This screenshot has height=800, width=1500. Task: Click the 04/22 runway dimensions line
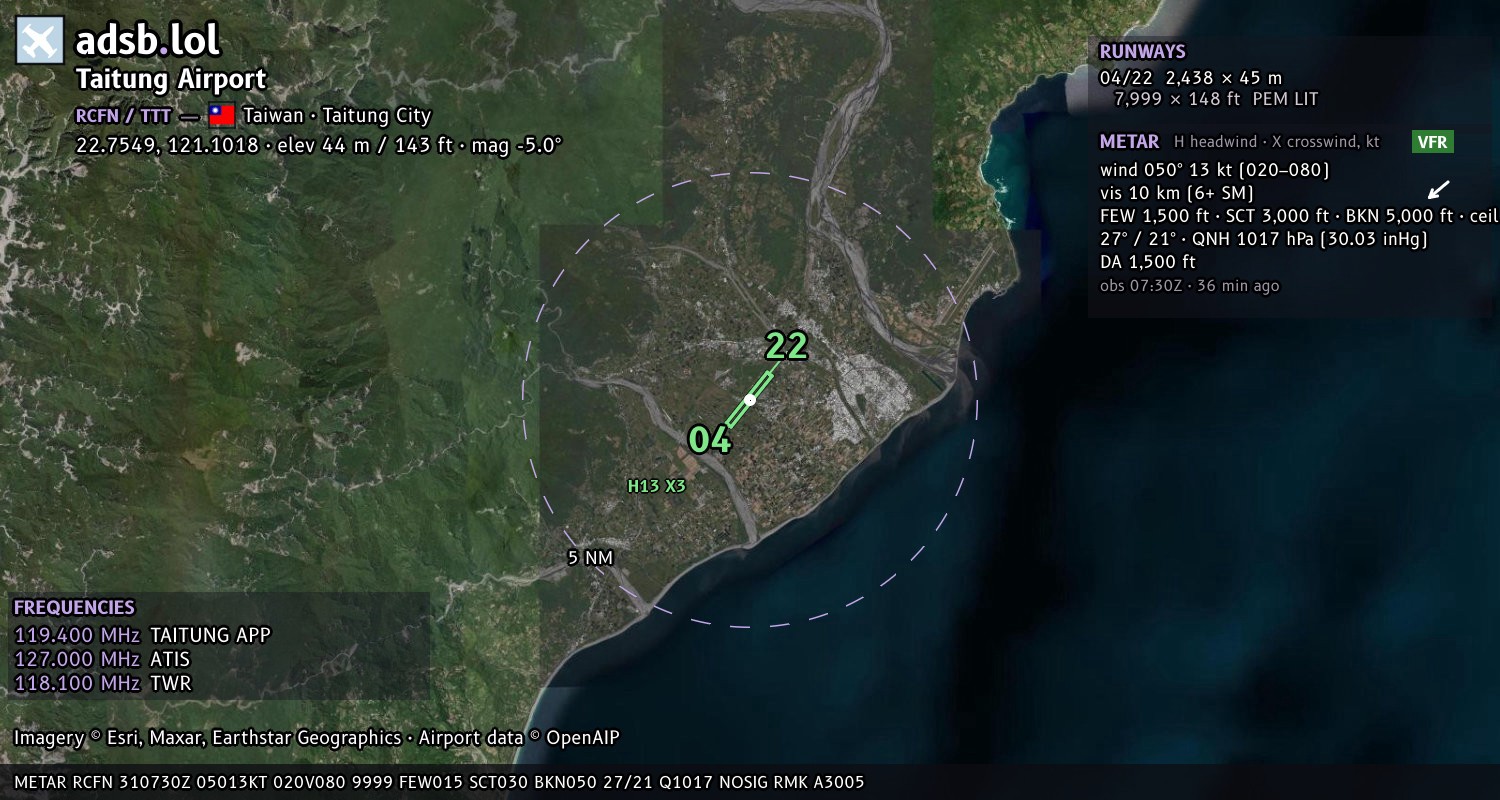point(1191,77)
